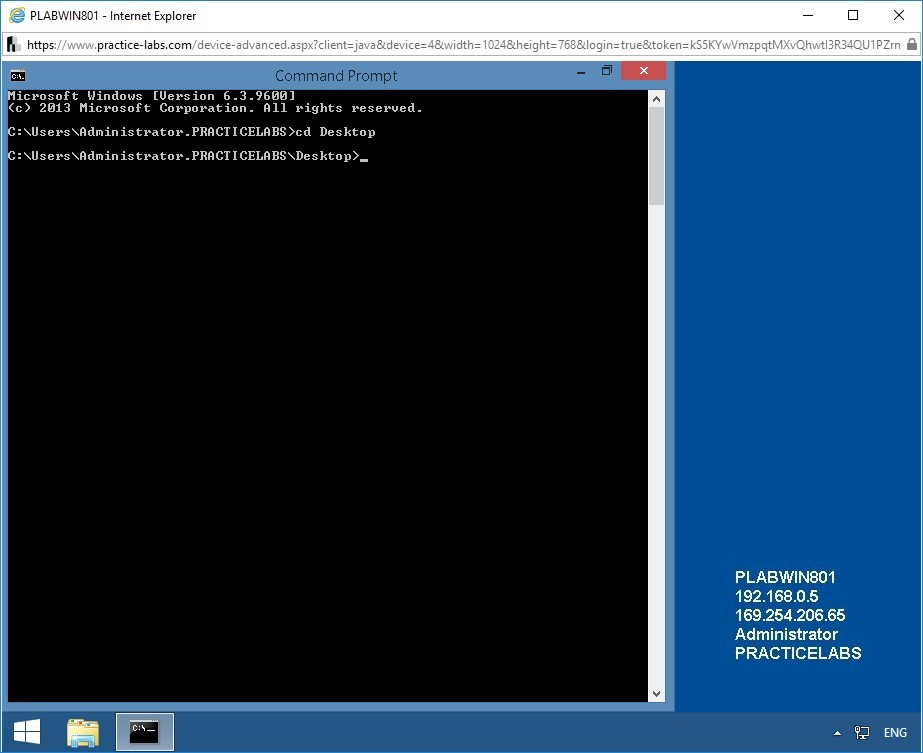
Task: Open File Explorer from the taskbar
Action: 83,732
